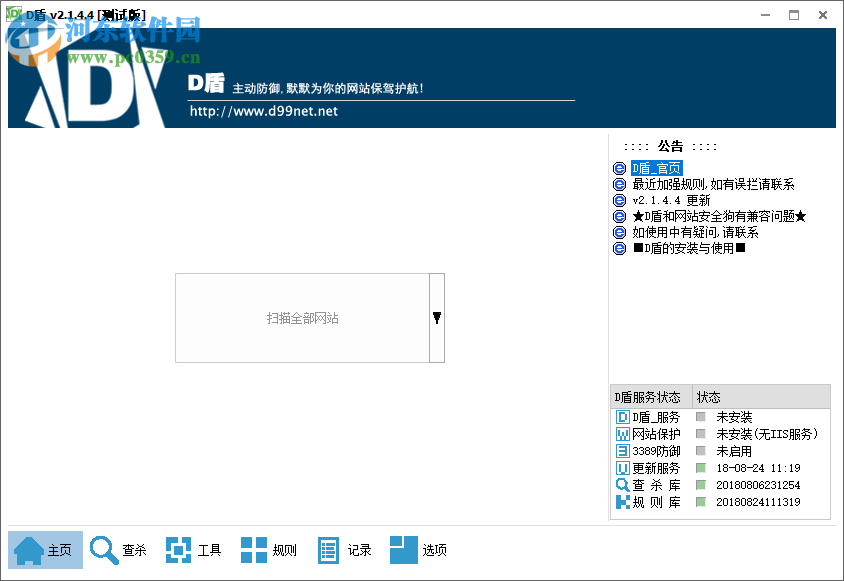This screenshot has height=581, width=844.
Task: Click the 查杀库 scan database icon
Action: 621,484
